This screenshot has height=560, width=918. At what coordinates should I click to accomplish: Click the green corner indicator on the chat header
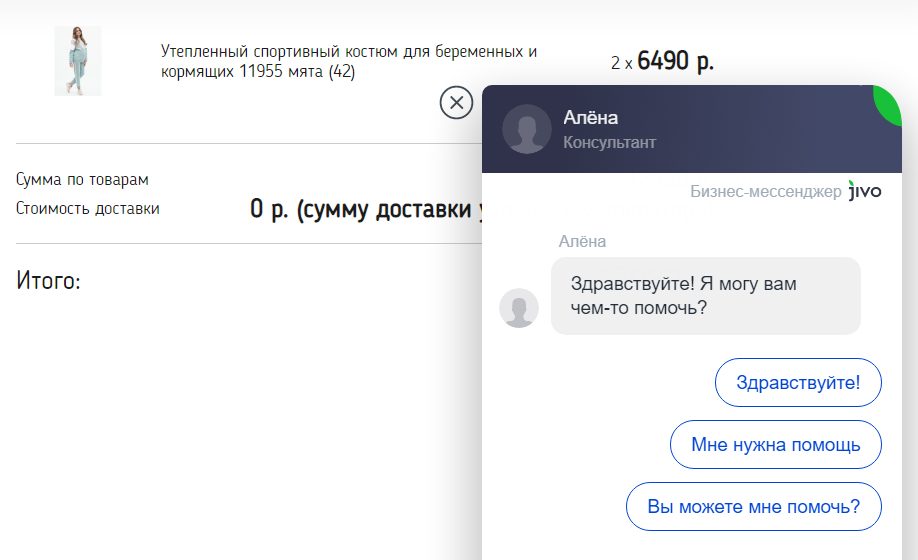tap(889, 104)
